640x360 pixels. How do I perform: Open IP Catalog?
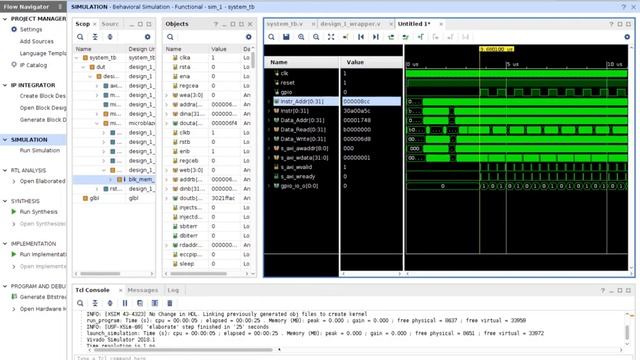click(x=33, y=65)
